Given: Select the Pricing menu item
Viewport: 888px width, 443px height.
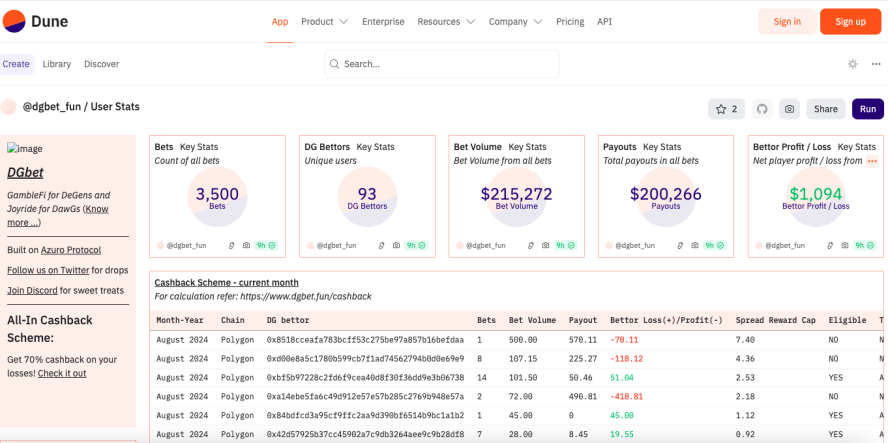Looking at the screenshot, I should tap(570, 22).
